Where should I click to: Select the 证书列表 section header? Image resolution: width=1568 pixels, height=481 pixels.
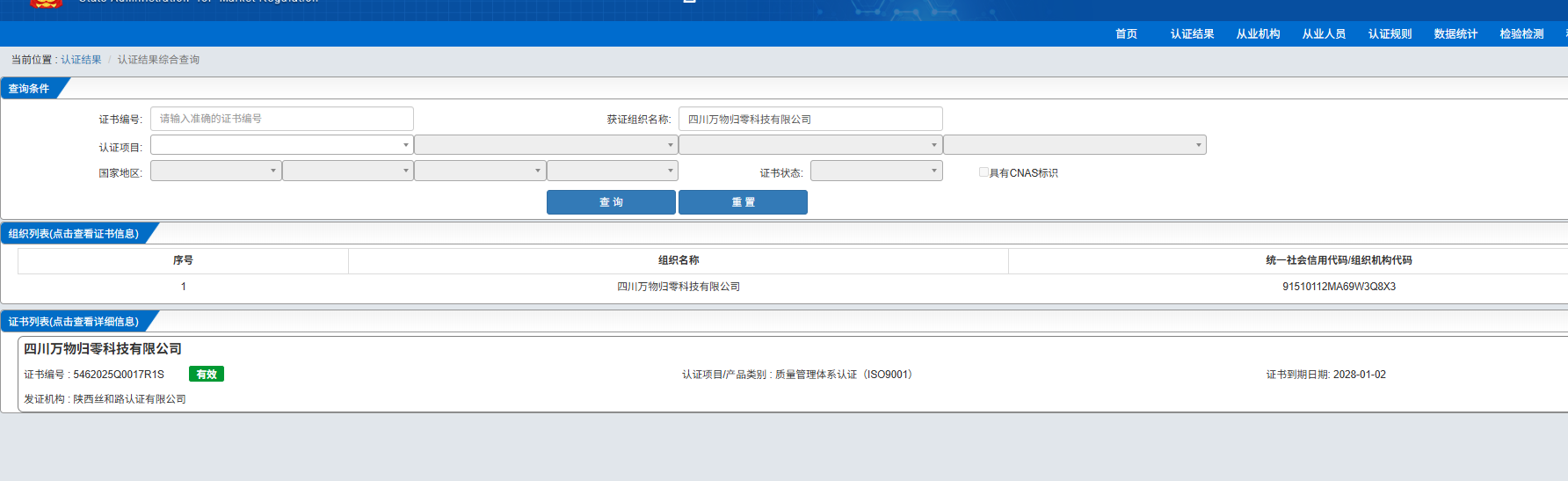point(74,322)
